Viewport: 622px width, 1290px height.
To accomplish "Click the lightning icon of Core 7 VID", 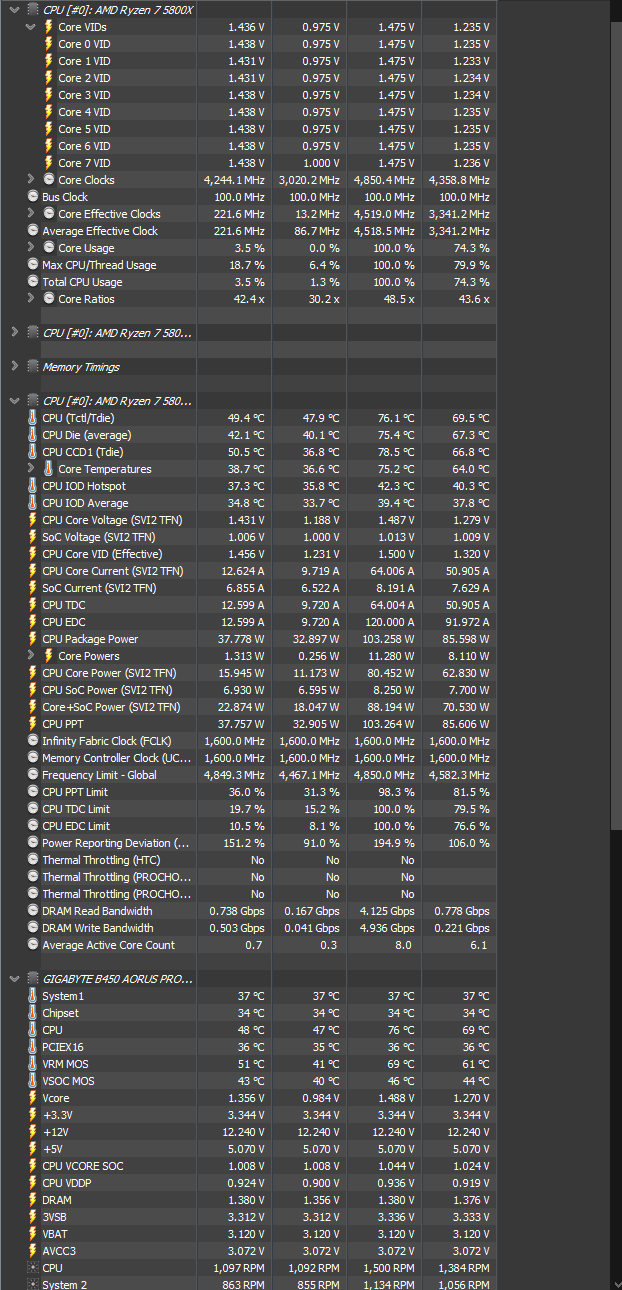I will pos(49,163).
